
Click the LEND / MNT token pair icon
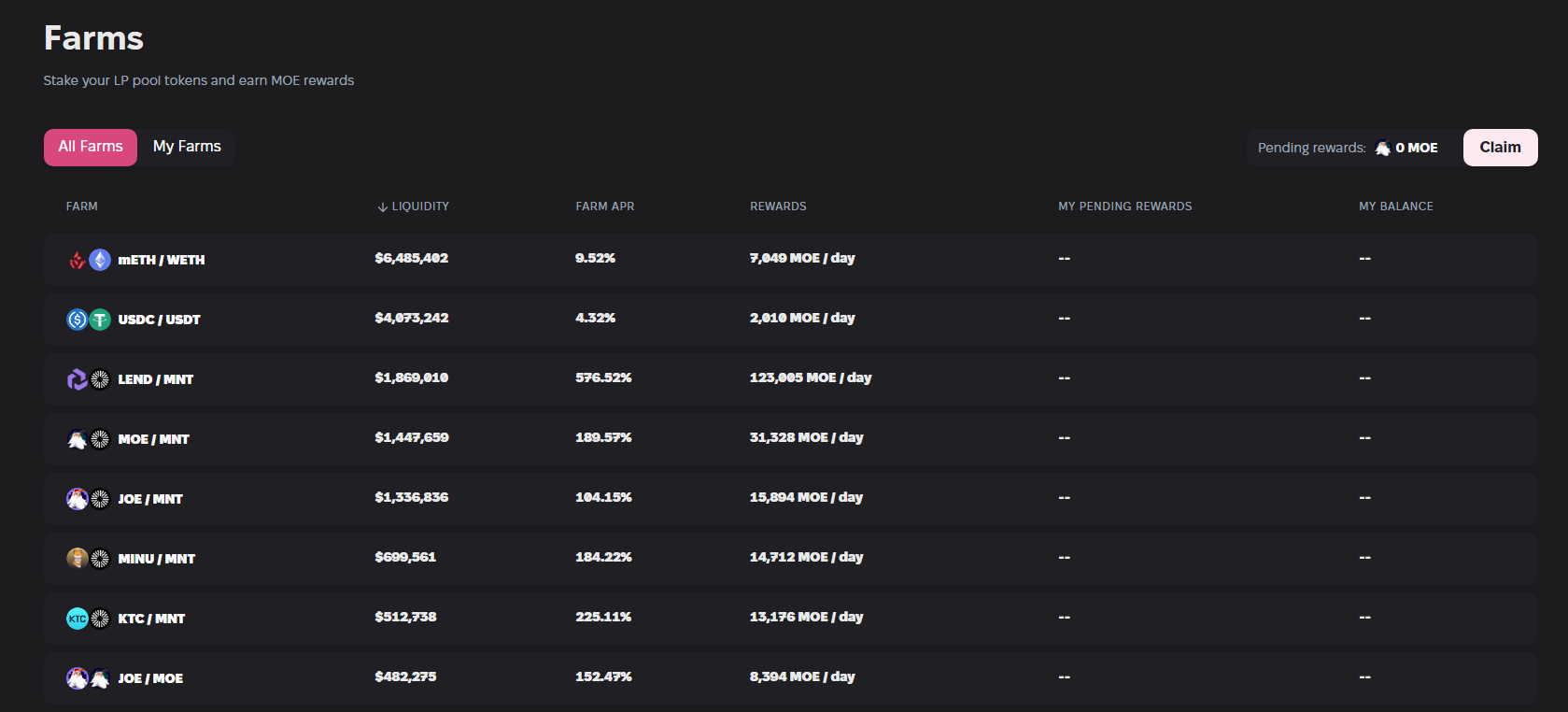pos(89,379)
